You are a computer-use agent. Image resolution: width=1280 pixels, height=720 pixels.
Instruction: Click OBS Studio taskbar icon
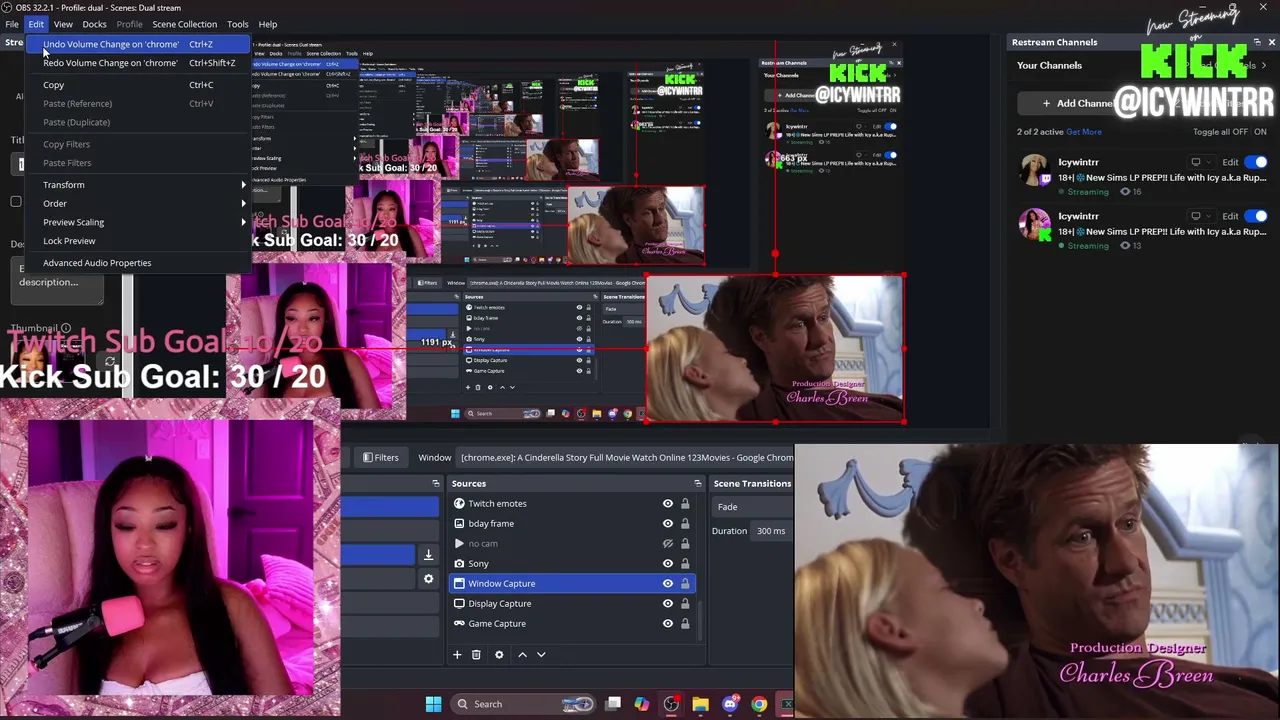671,704
